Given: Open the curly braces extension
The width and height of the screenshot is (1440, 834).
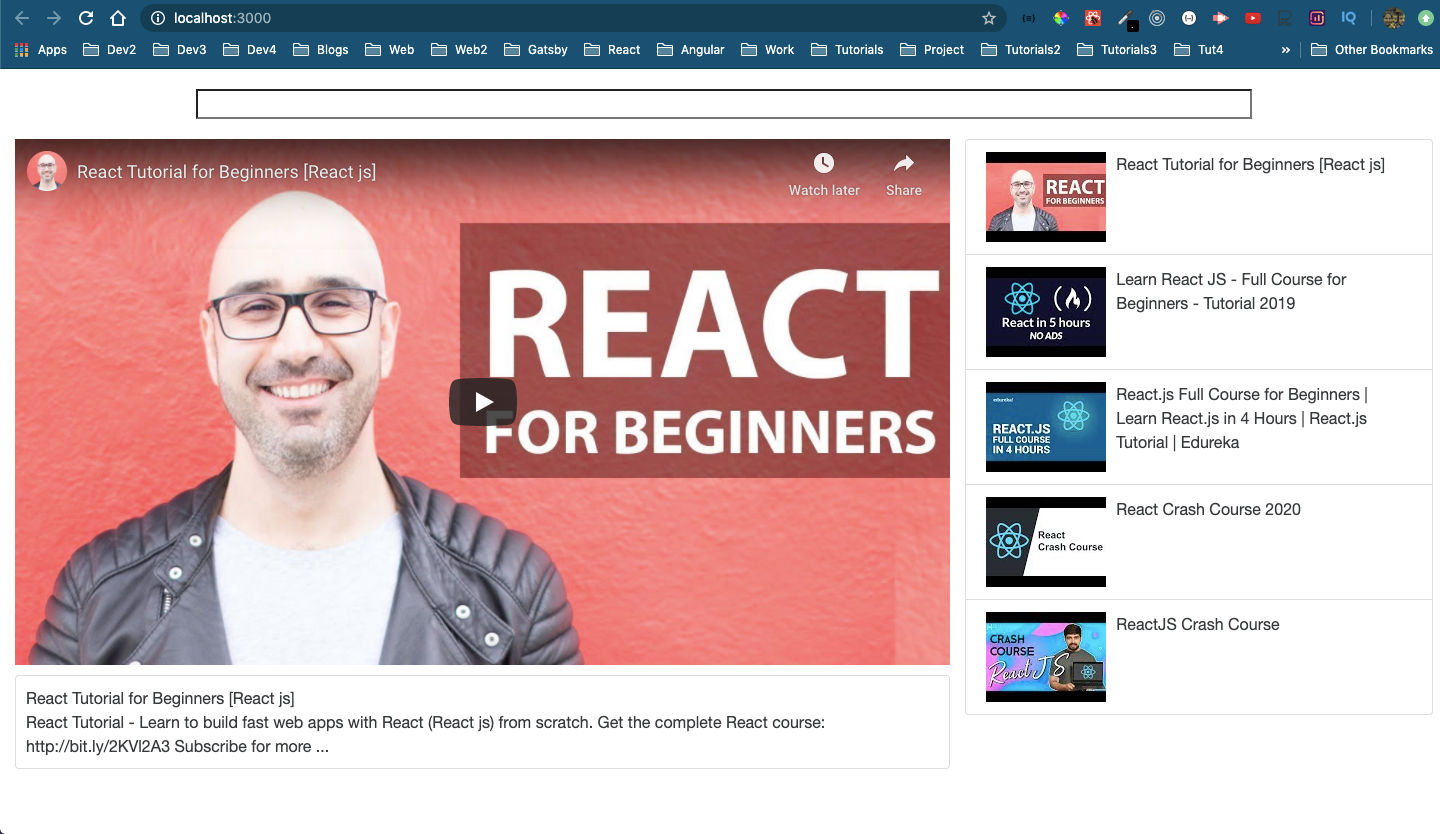Looking at the screenshot, I should [x=1029, y=18].
